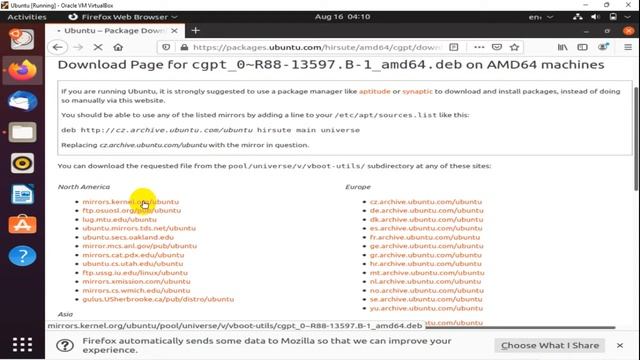Image resolution: width=640 pixels, height=360 pixels.
Task: Open de.archive.ubuntu.com/ubuntu link
Action: click(427, 211)
